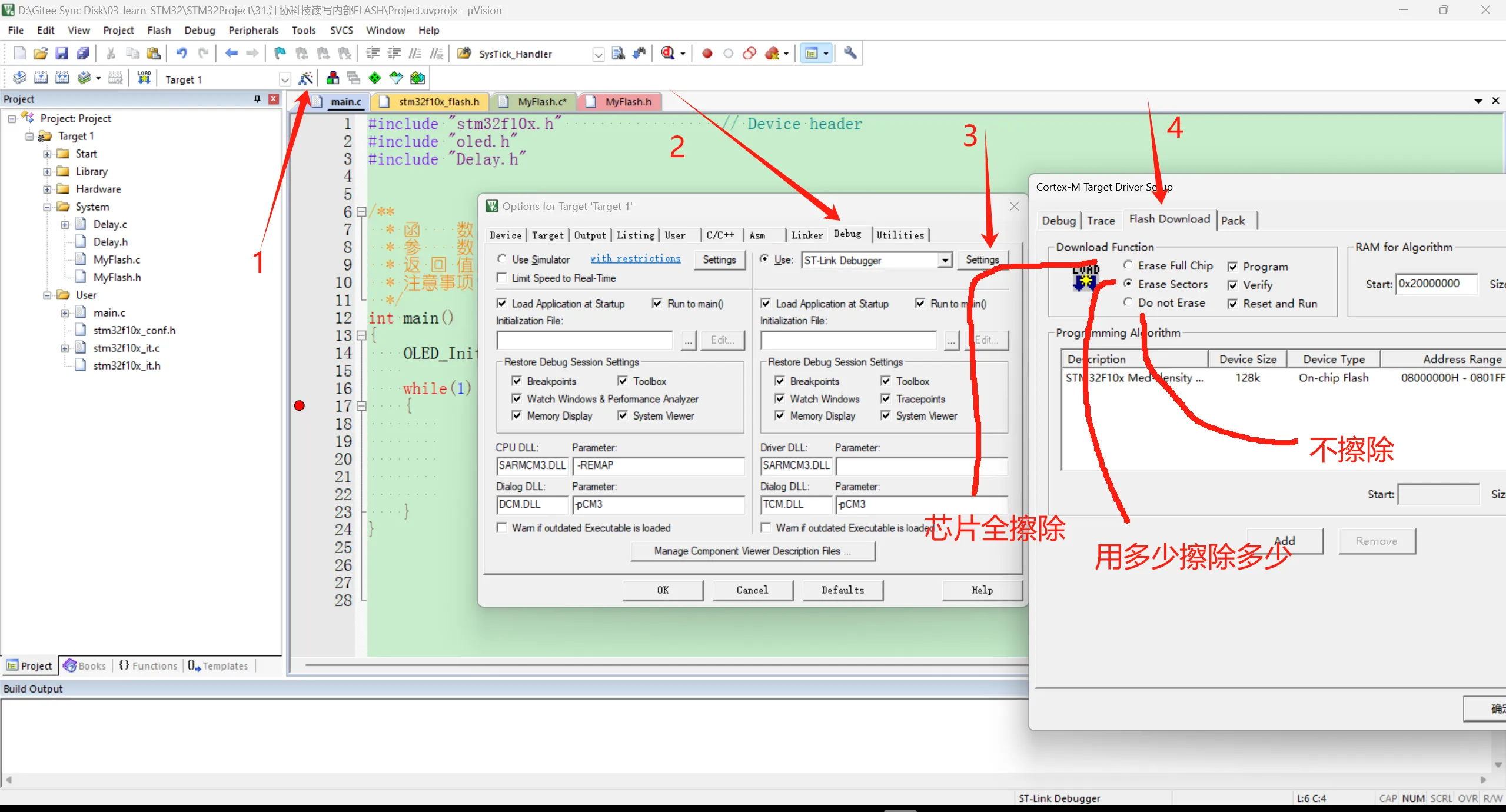Viewport: 1506px width, 812px height.
Task: Rebuild all target files via toolbar
Action: tap(62, 78)
